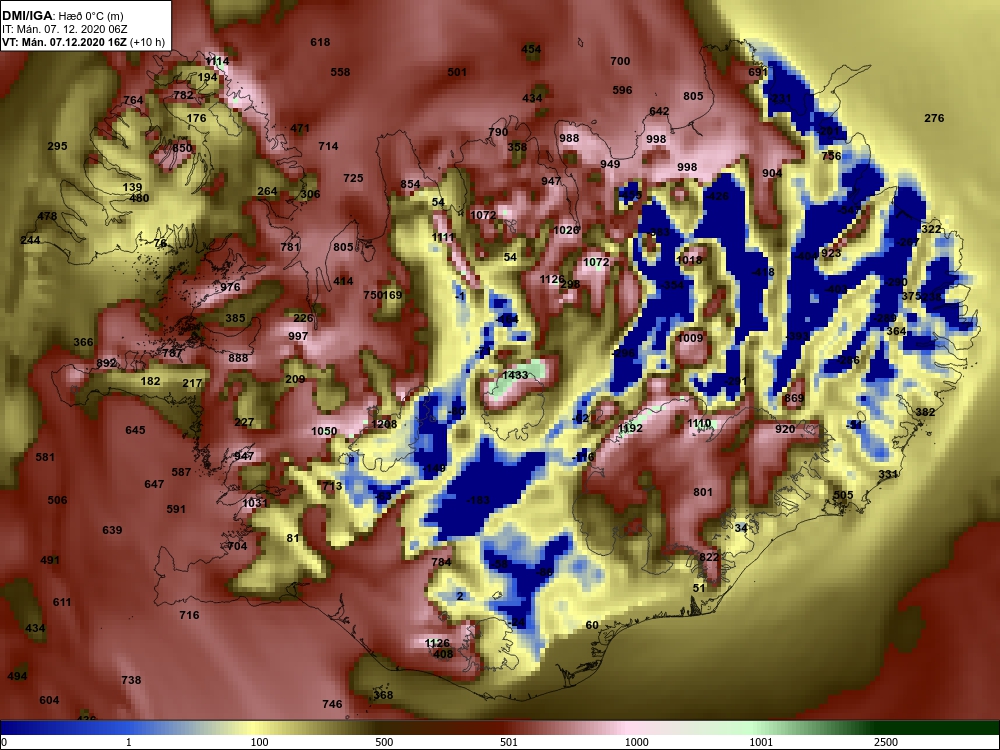Click the map value 331
This screenshot has width=1000, height=750.
coord(888,474)
